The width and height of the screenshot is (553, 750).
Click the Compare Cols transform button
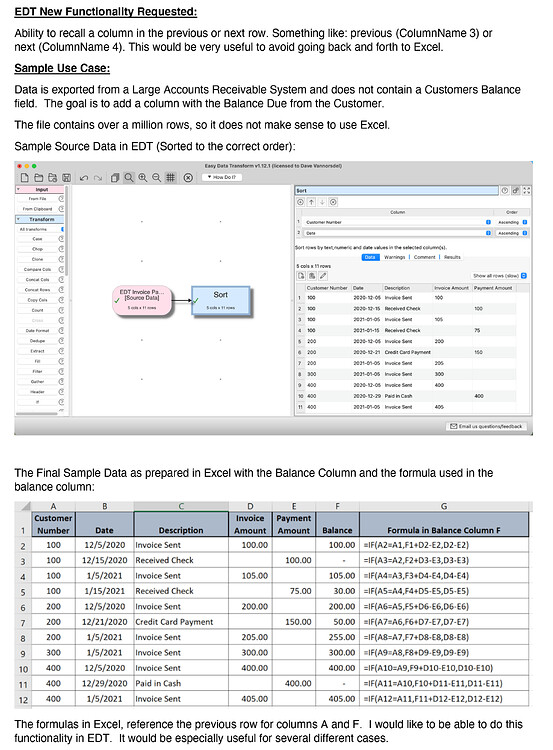click(37, 269)
